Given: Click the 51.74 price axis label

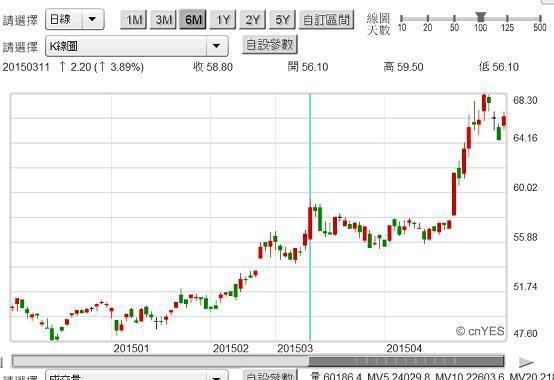Looking at the screenshot, I should pyautogui.click(x=525, y=286).
